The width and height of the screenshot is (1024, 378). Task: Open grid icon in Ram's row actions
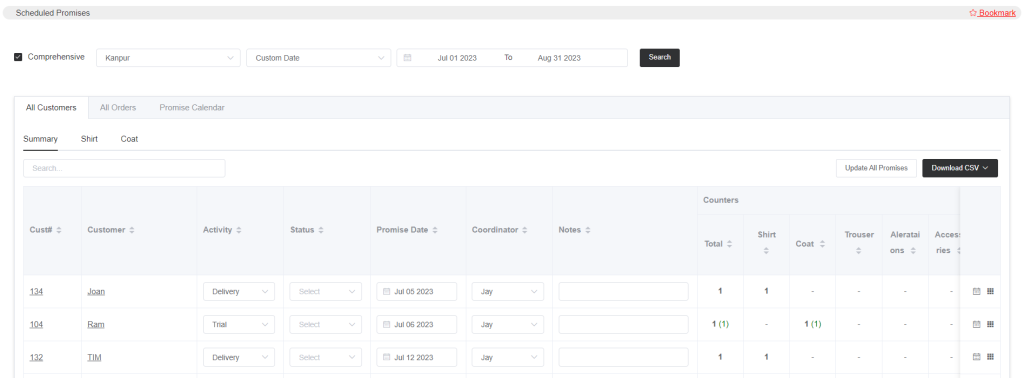(x=990, y=324)
